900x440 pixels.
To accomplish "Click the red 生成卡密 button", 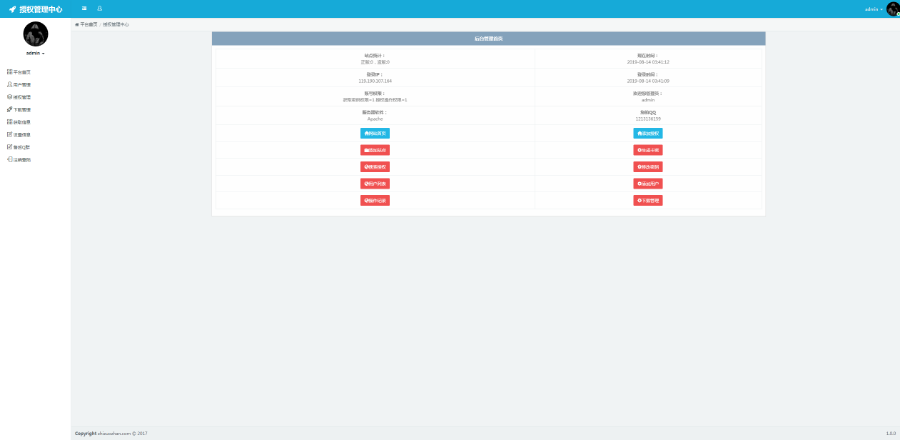I will click(x=648, y=150).
